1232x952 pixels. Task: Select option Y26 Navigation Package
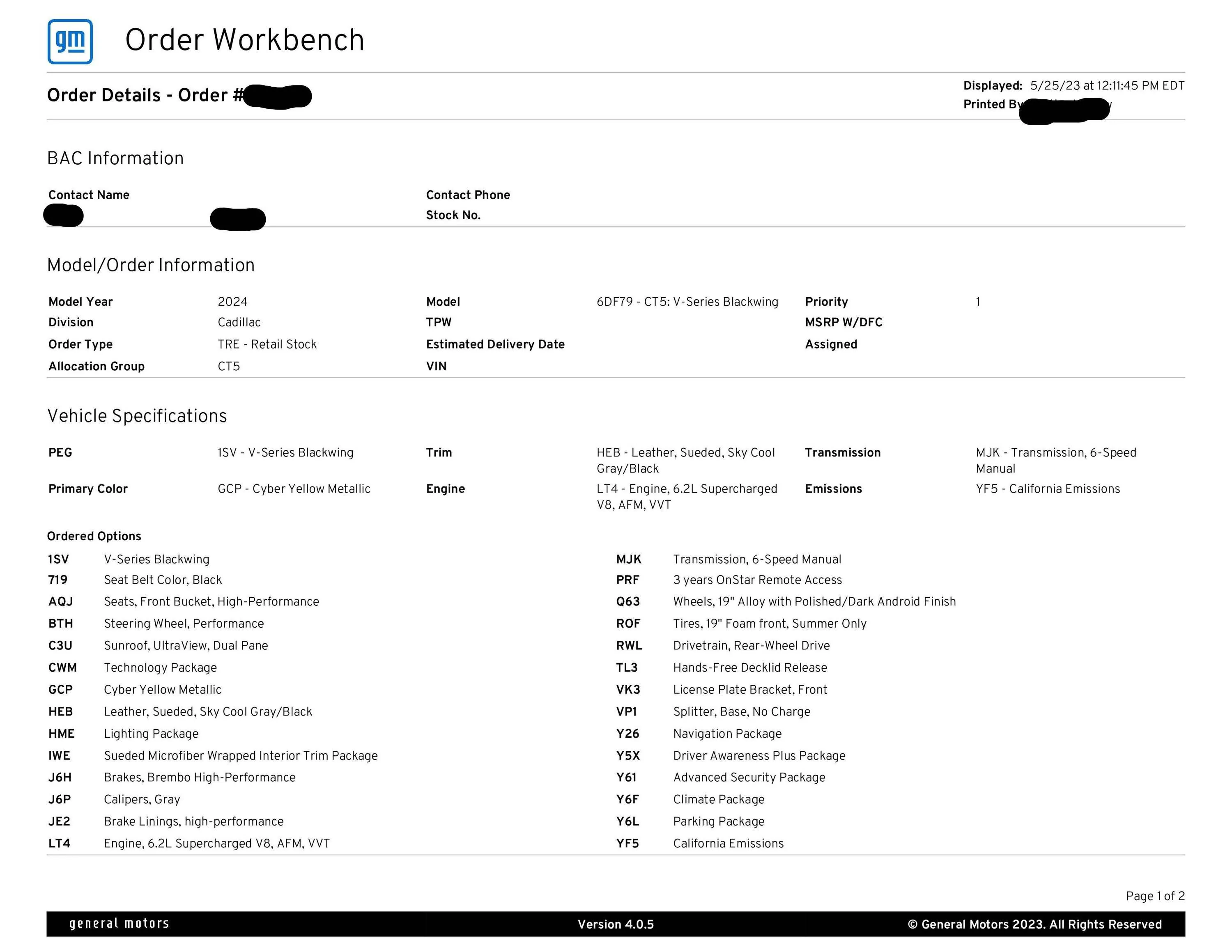(699, 734)
